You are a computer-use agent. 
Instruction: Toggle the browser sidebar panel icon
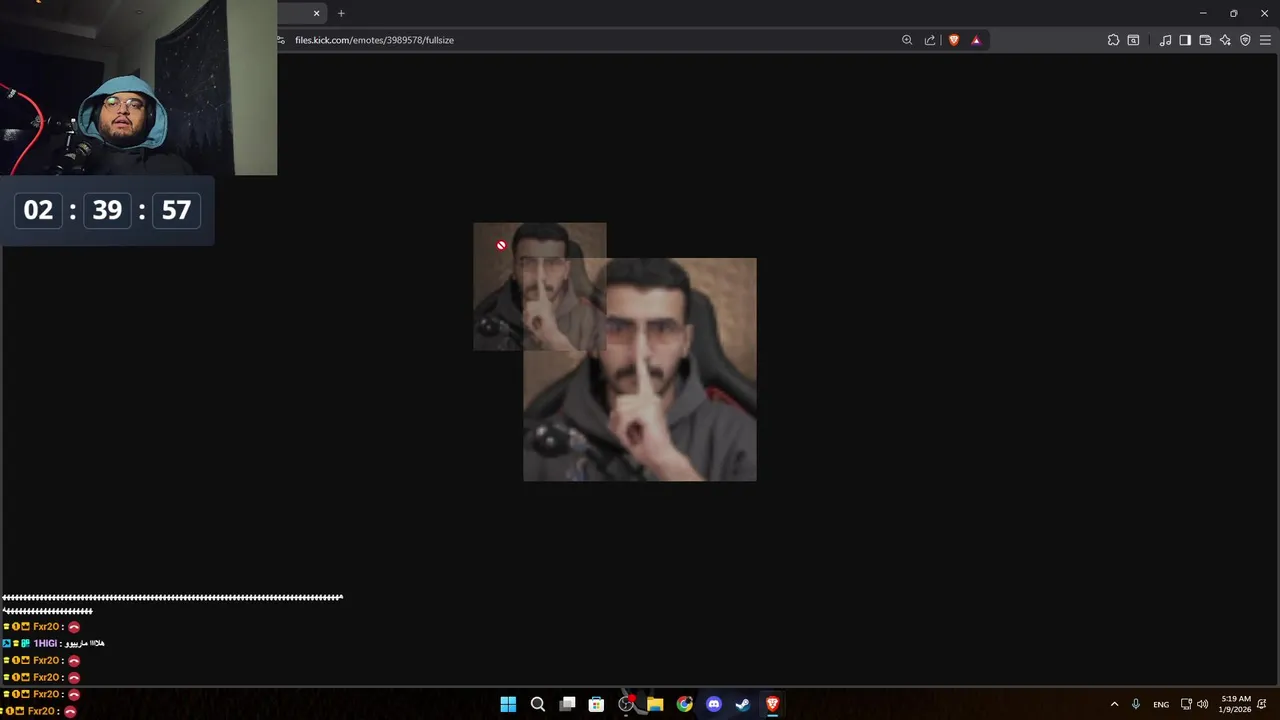tap(1185, 40)
